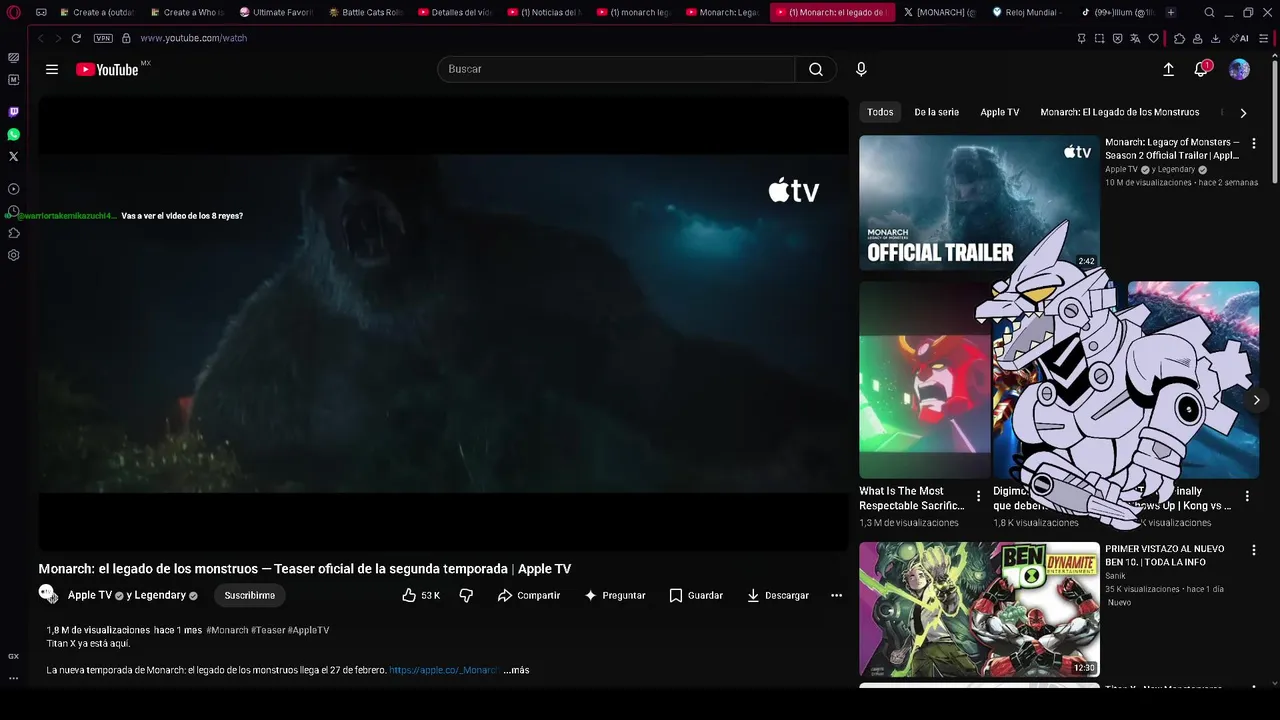Open browser downloads icon

1215,38
